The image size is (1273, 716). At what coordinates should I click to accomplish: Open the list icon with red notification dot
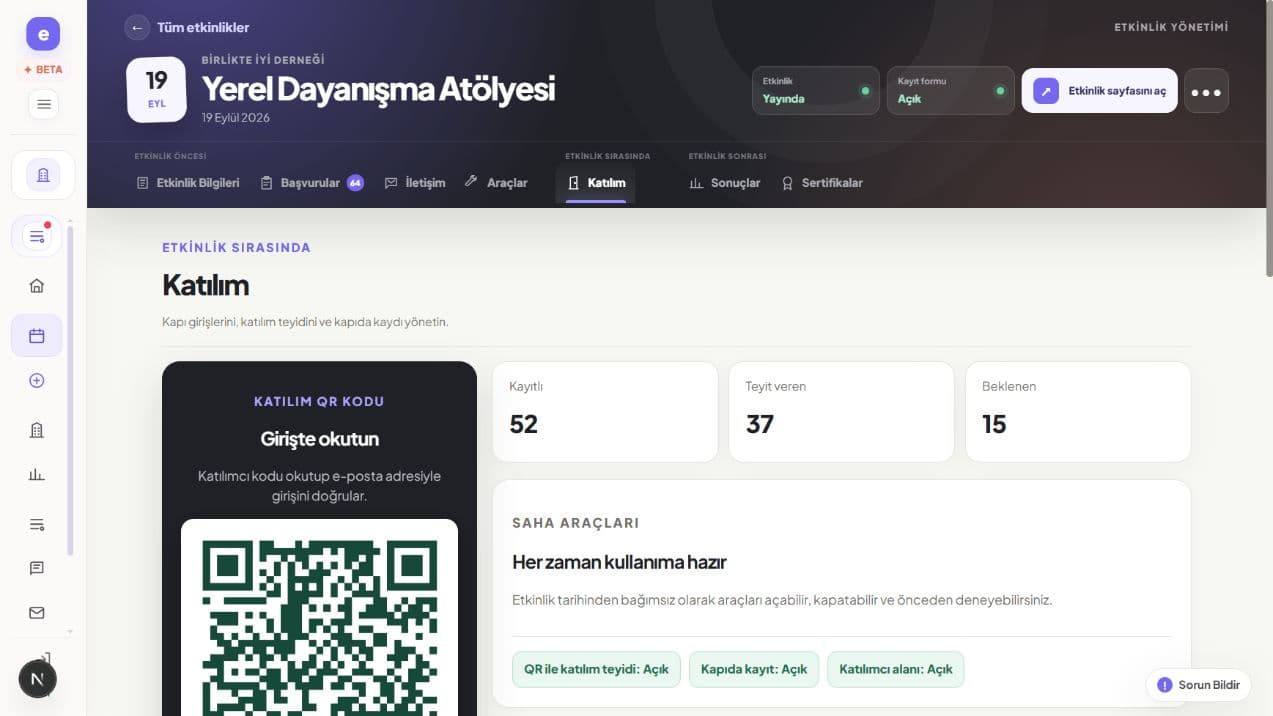37,237
